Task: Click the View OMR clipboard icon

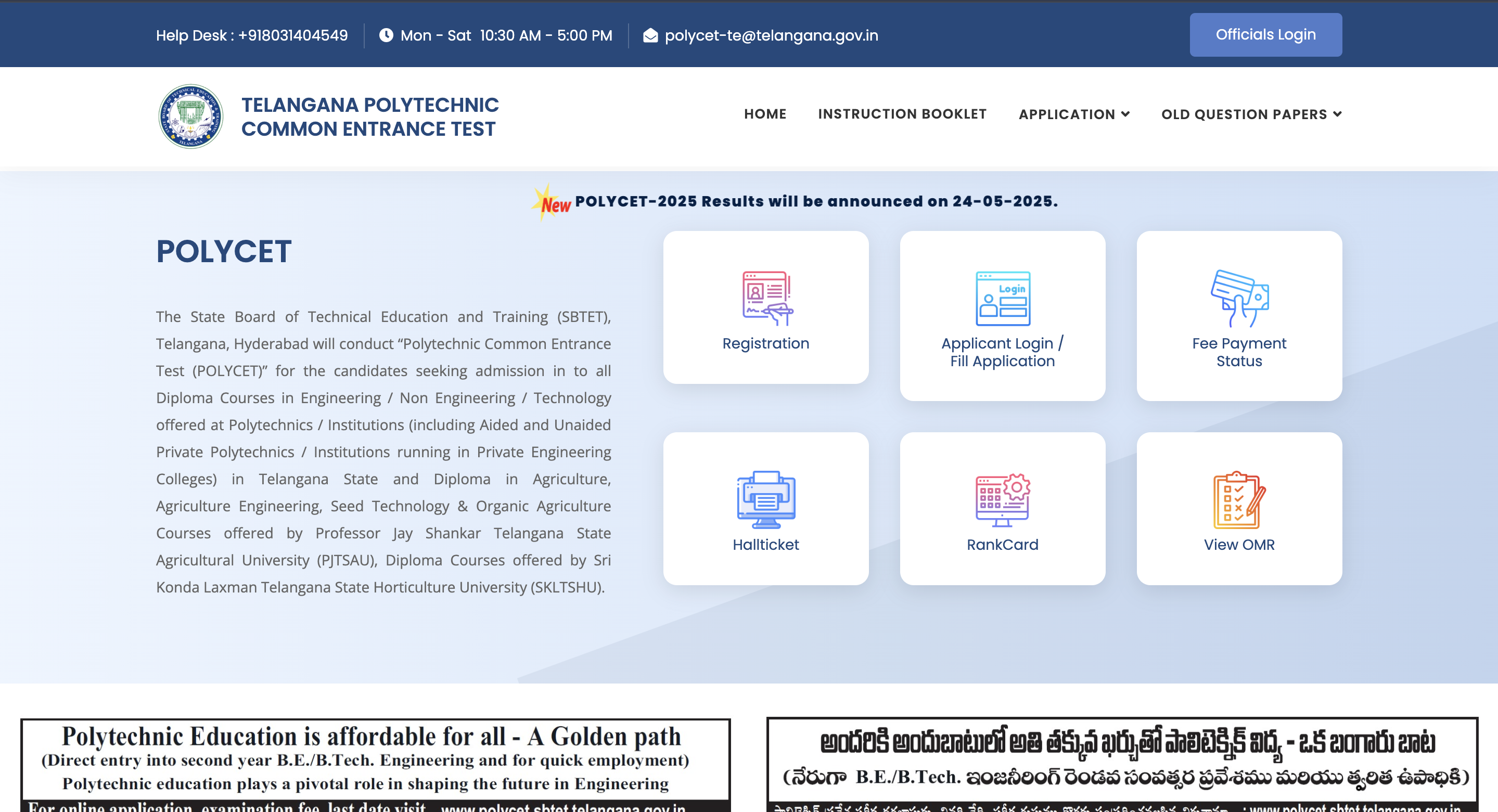Action: (1239, 499)
